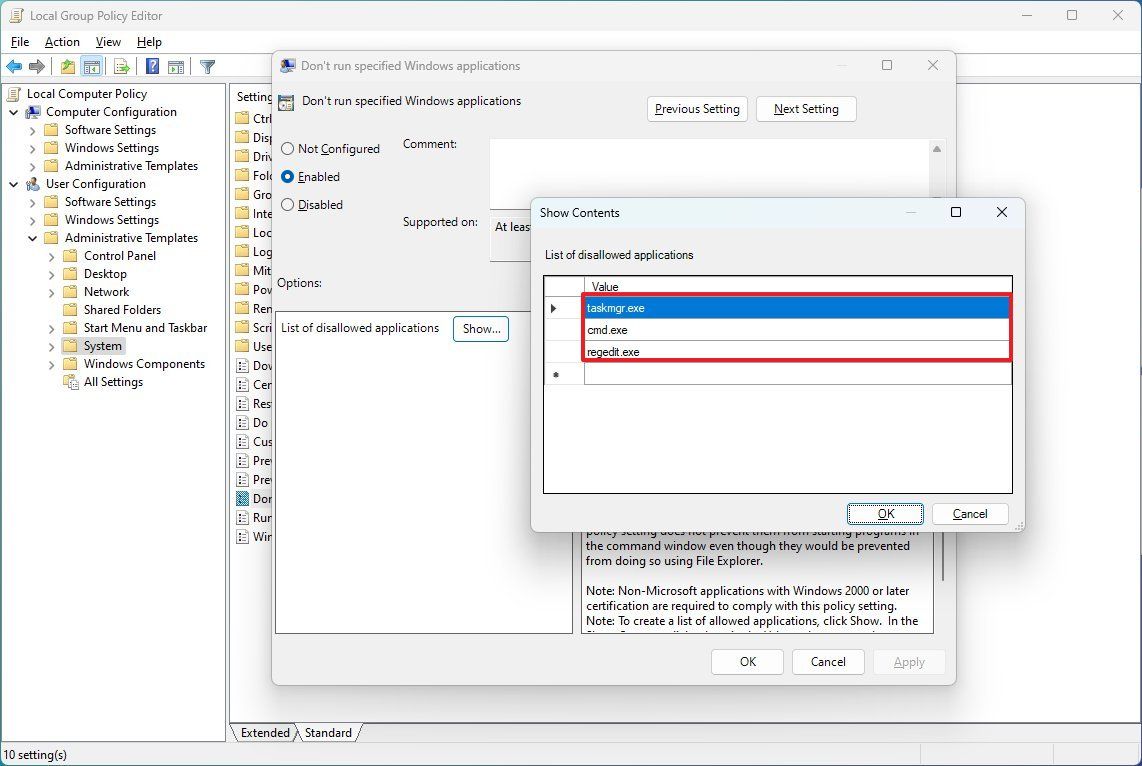Click the Filter icon in the toolbar
Image resolution: width=1142 pixels, height=766 pixels.
207,66
